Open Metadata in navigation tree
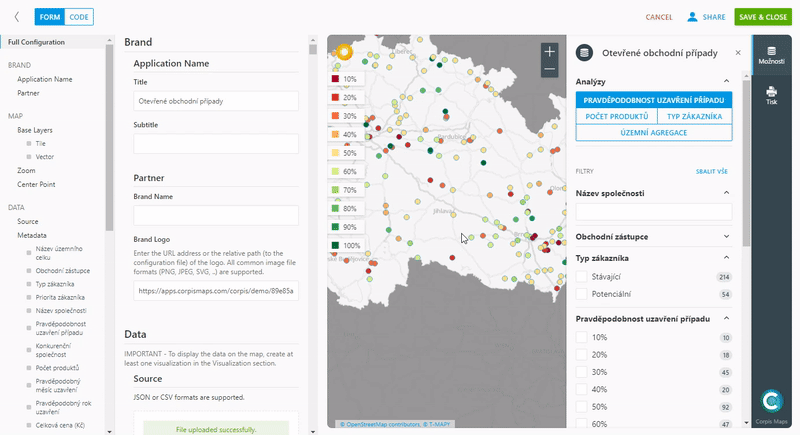Screen dimensions: 800x435 (x=32, y=235)
